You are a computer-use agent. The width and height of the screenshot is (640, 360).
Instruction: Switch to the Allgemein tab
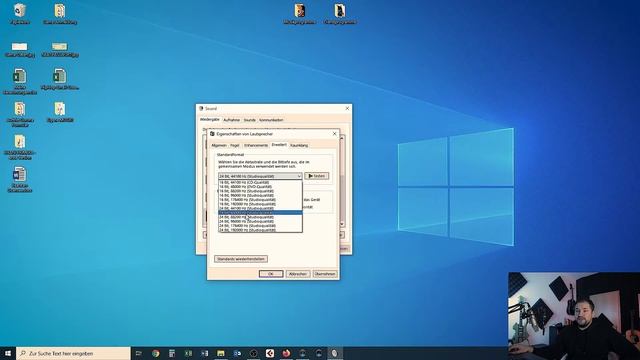click(x=219, y=145)
